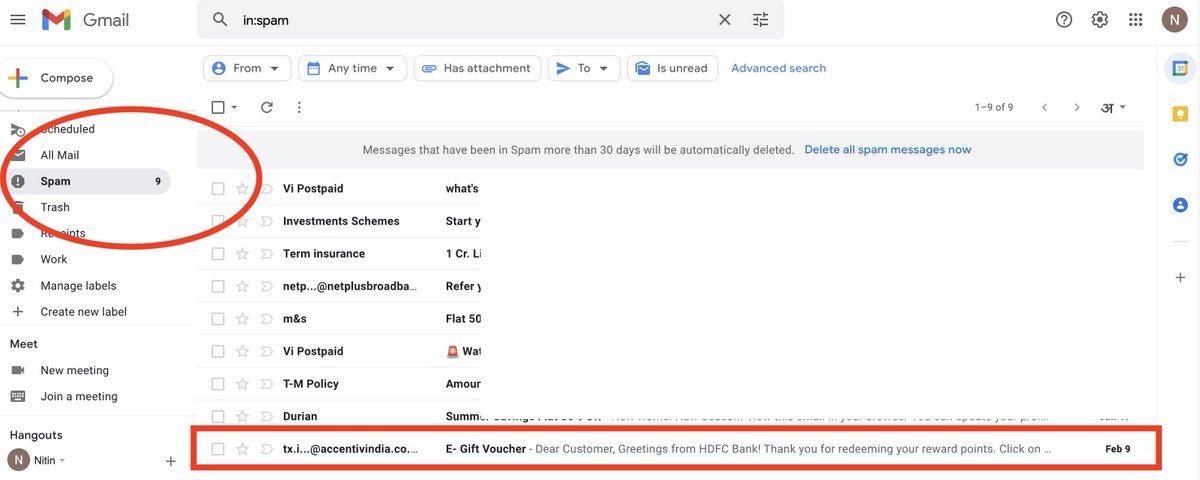Open the main menu hamburger icon

[x=17, y=20]
